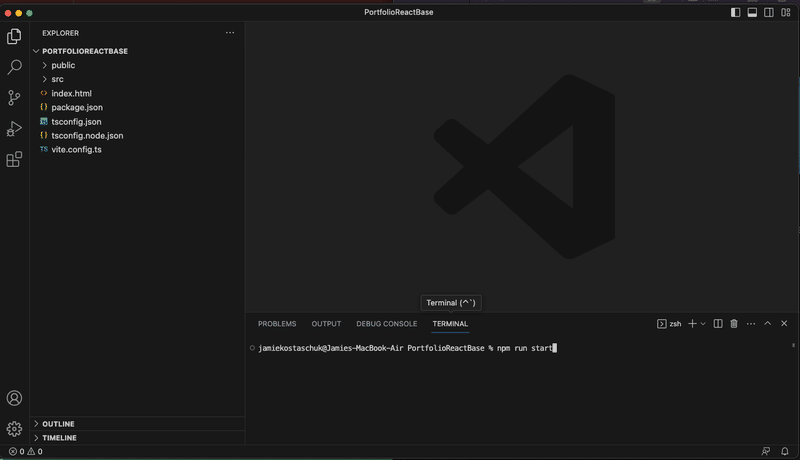Click warnings count in status bar
The image size is (800, 460).
pos(35,451)
